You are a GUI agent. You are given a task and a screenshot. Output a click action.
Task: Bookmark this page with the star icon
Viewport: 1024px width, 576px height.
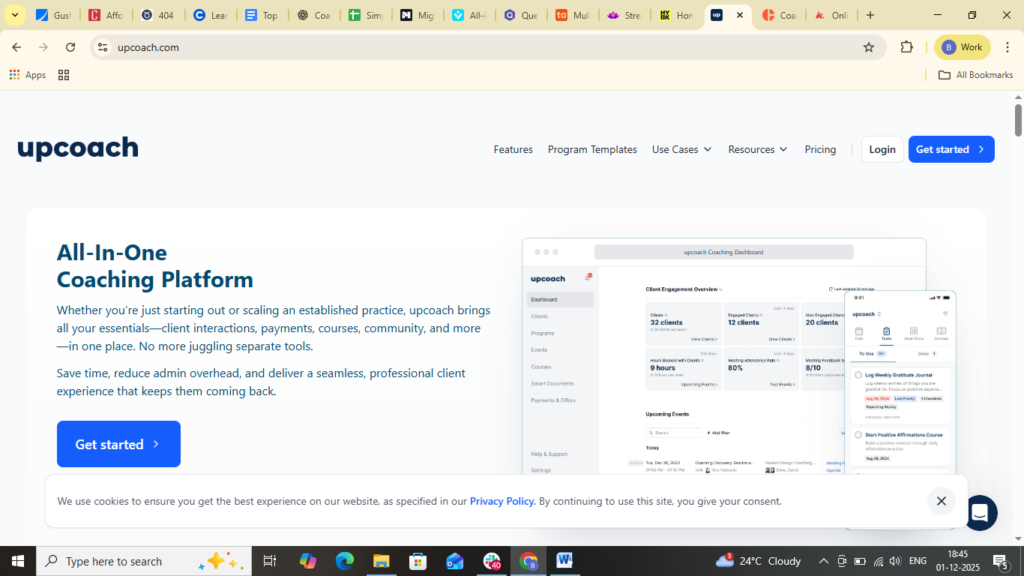(x=868, y=47)
